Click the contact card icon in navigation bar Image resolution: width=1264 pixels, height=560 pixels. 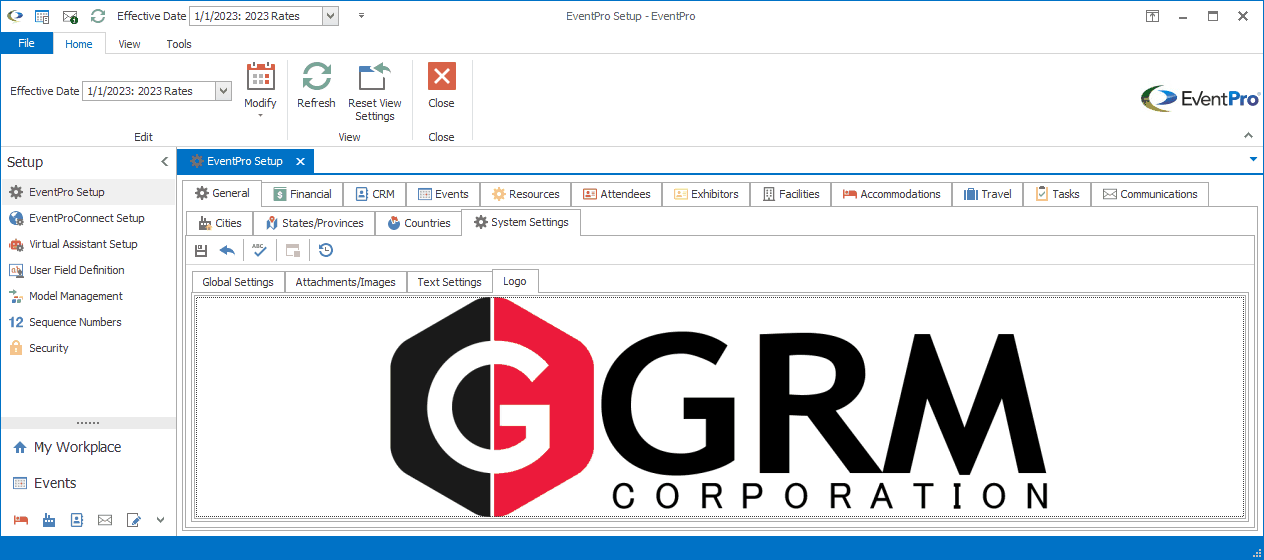tap(76, 520)
